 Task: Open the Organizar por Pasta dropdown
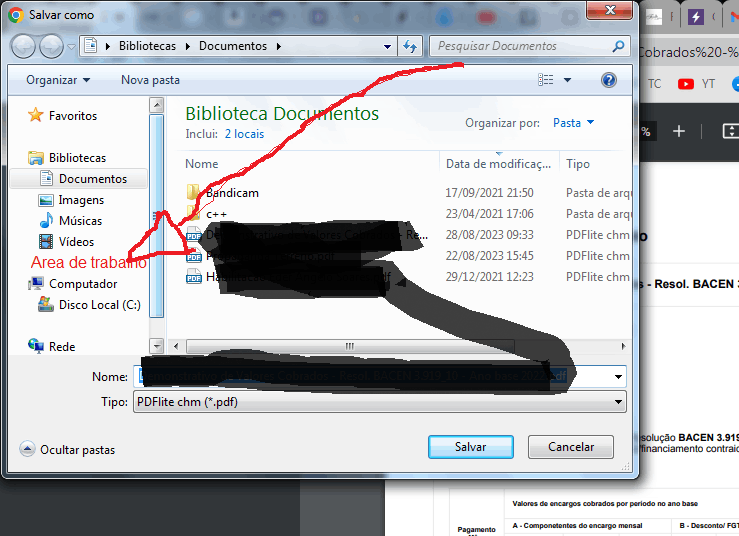[573, 123]
